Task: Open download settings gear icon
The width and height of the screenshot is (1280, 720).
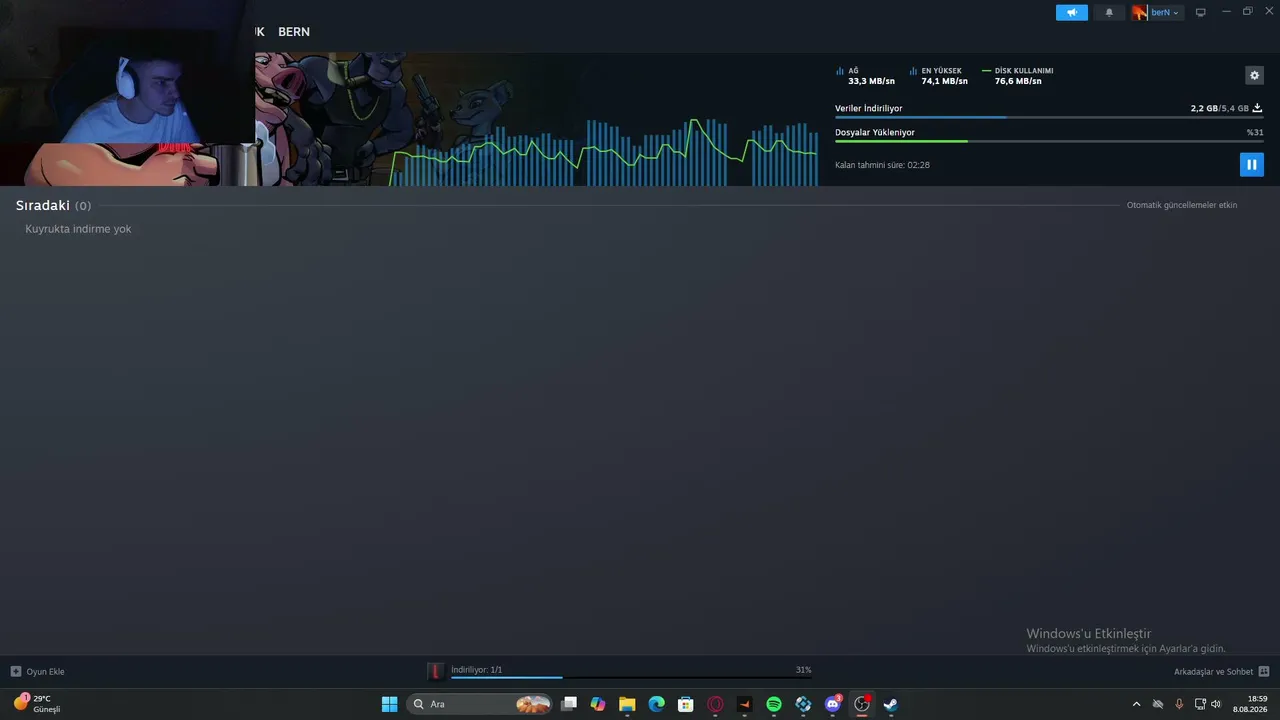Action: [1254, 75]
